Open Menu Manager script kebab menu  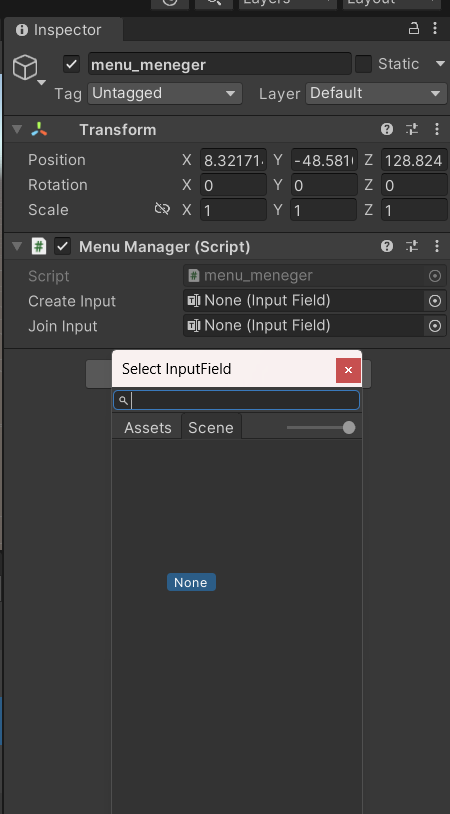[x=437, y=246]
